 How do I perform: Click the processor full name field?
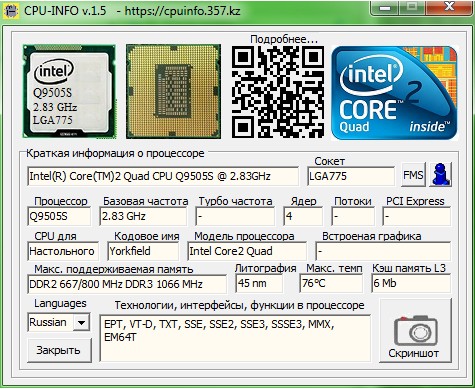(163, 176)
